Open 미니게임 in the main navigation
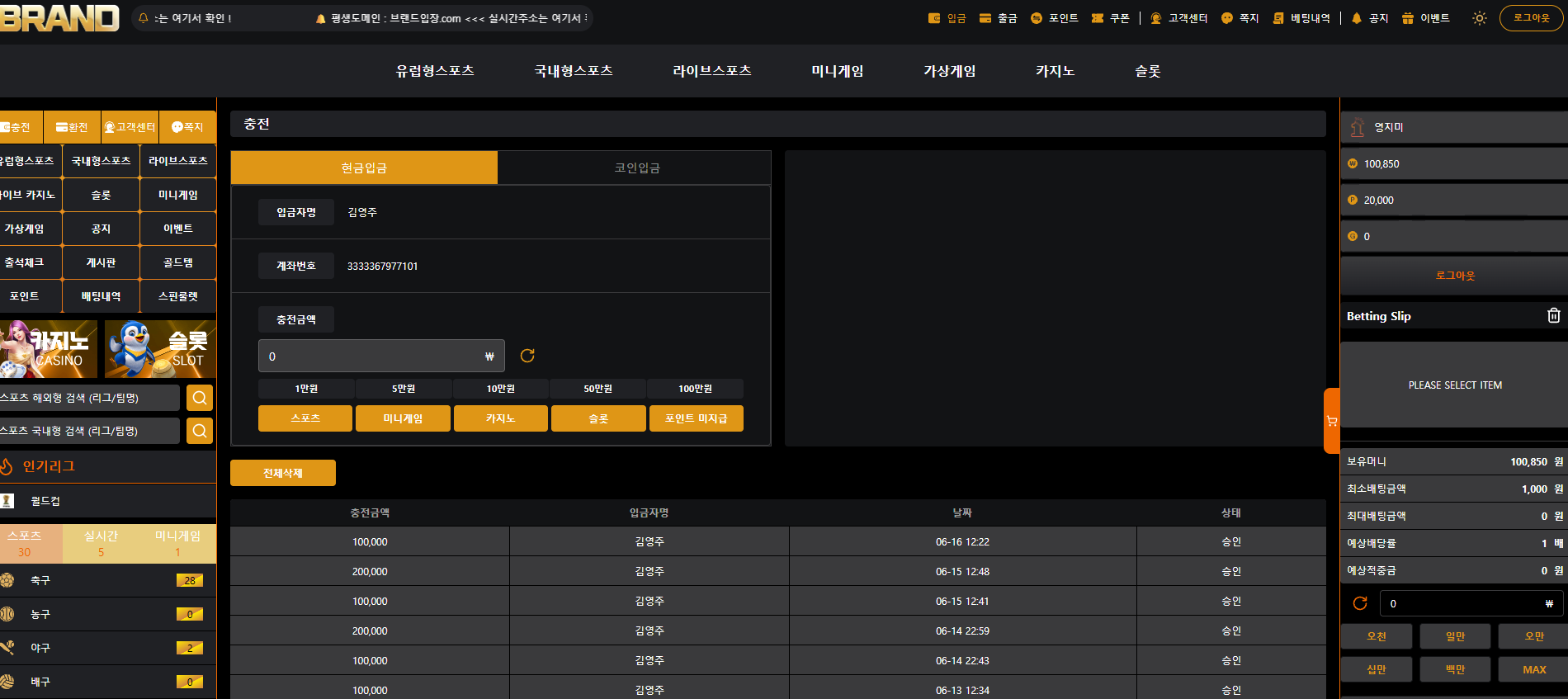This screenshot has width=1568, height=699. [x=838, y=71]
